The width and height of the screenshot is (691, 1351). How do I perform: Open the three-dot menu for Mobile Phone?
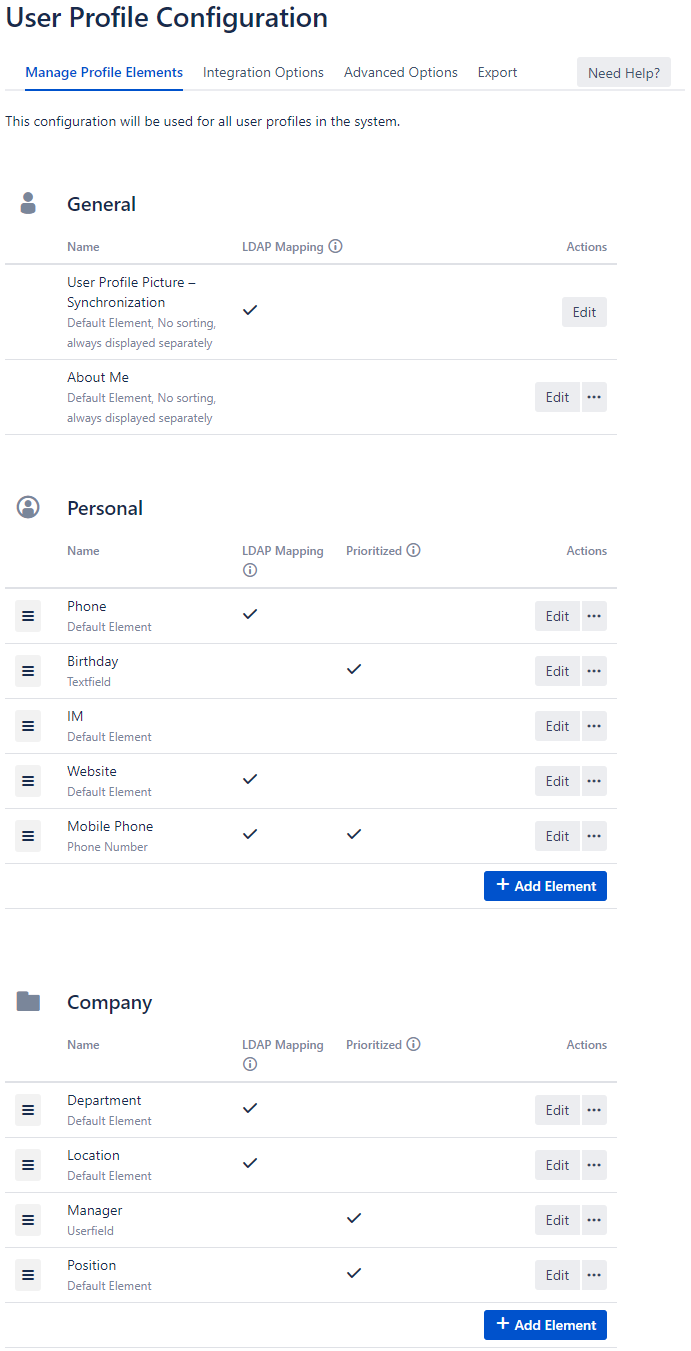(594, 836)
